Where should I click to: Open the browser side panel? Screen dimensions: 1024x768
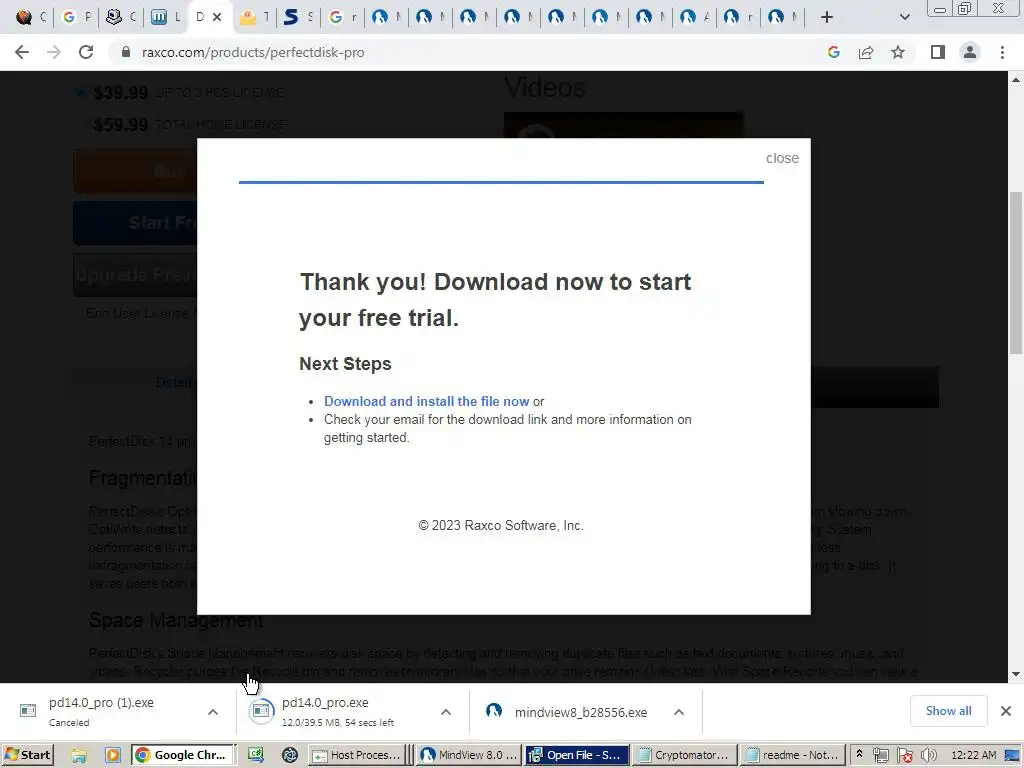coord(938,52)
